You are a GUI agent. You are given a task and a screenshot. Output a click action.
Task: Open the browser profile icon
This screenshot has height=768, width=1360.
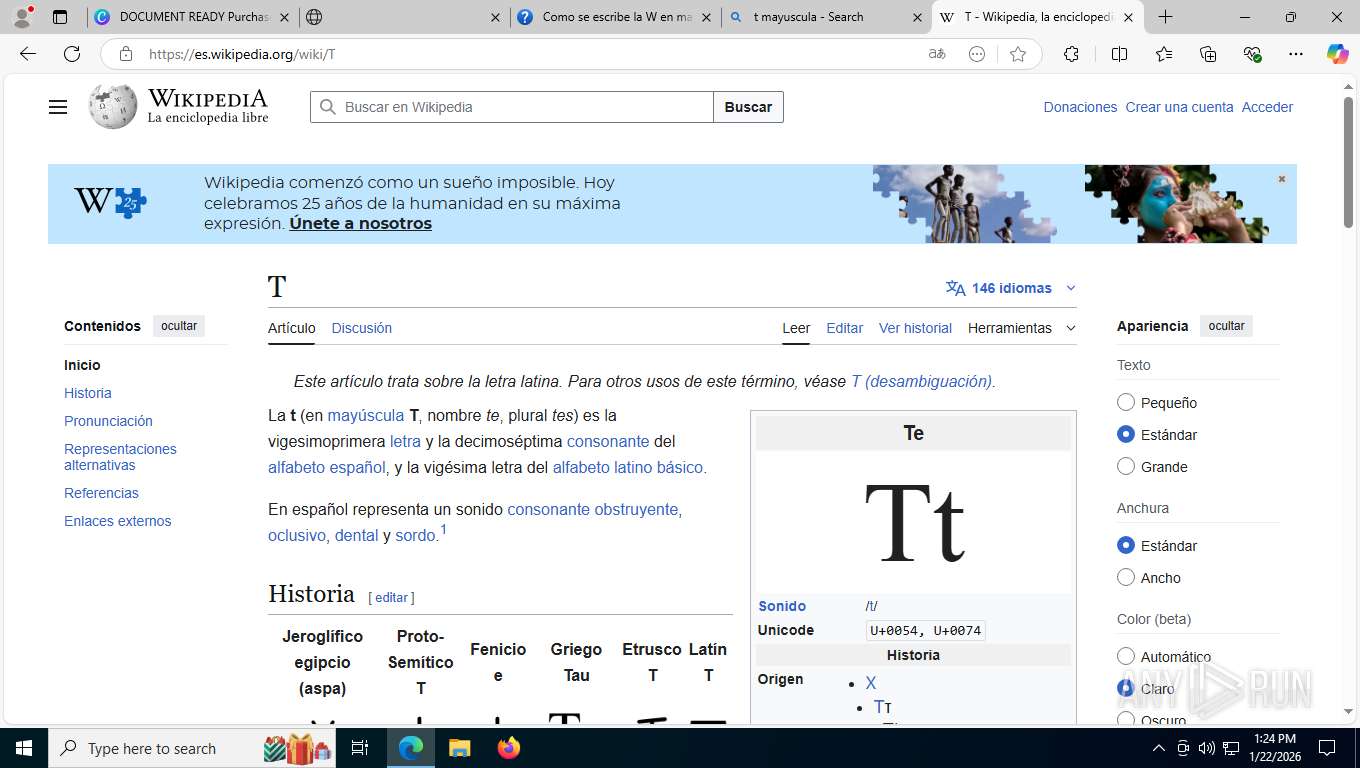pos(22,17)
